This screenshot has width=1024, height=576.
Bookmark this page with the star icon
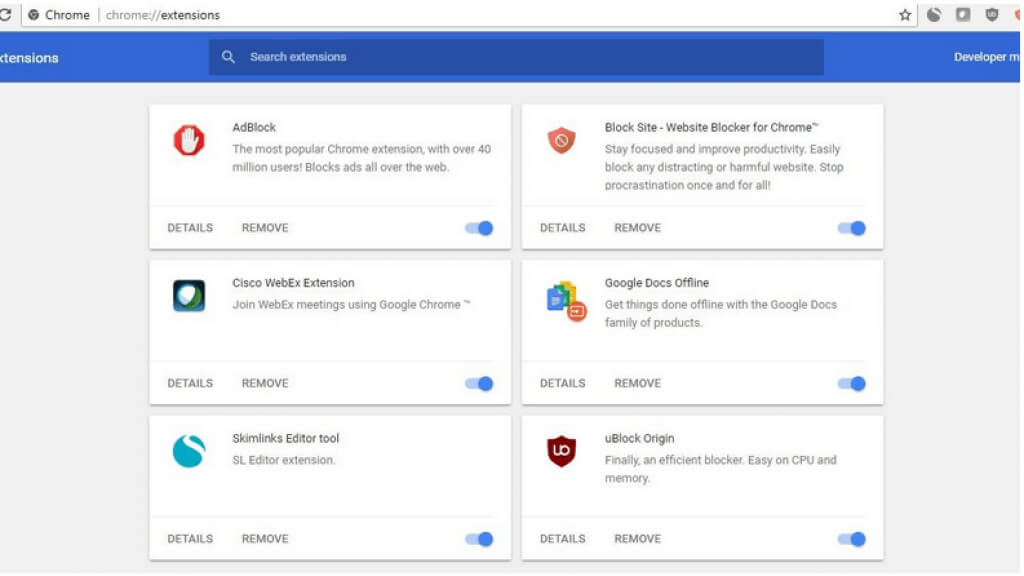[x=905, y=15]
